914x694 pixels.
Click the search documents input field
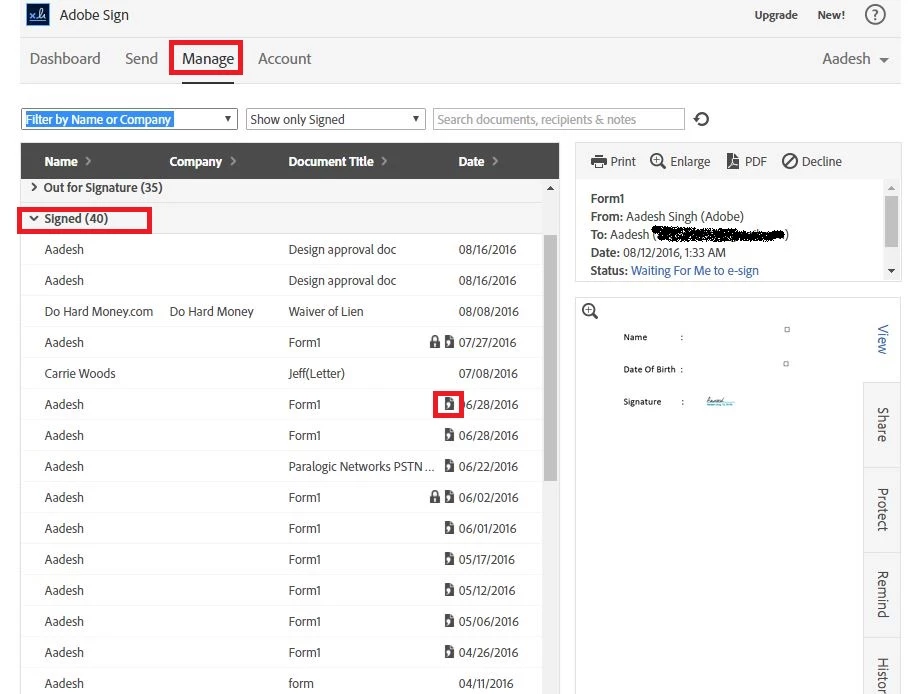click(558, 119)
